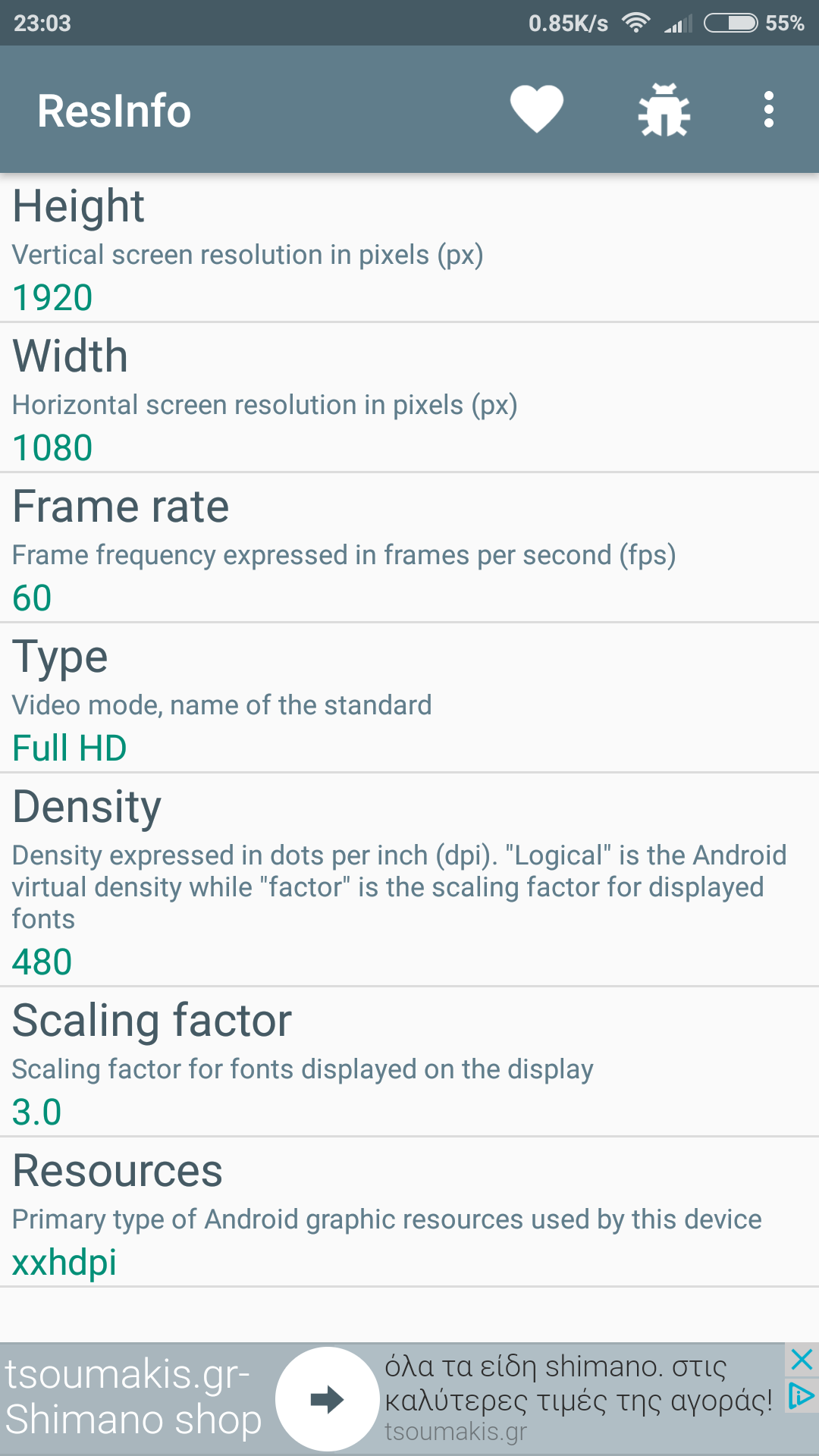Tap the clock showing 23:03
This screenshot has height=1456, width=819.
42,23
